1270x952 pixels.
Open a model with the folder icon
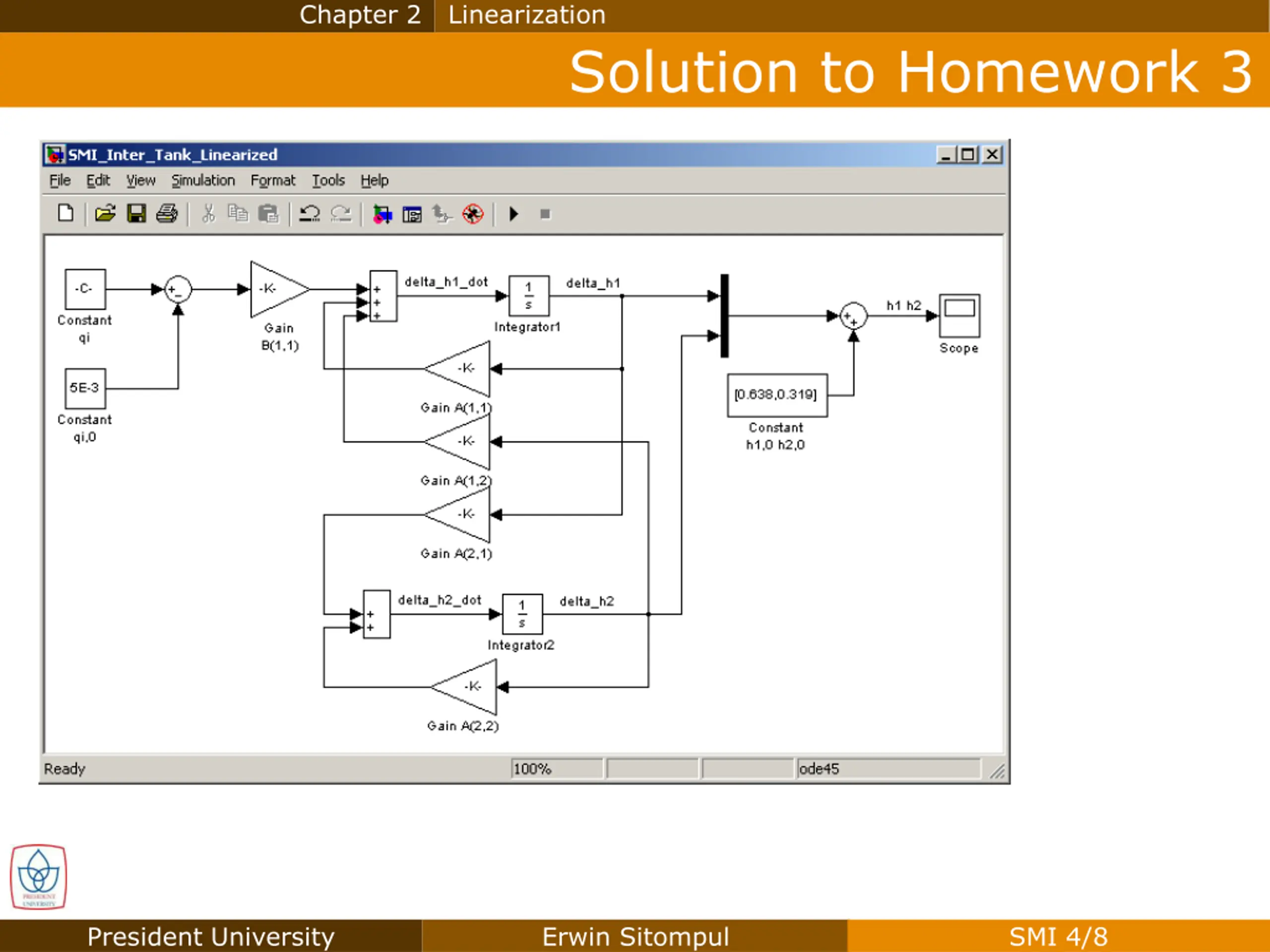(x=105, y=214)
